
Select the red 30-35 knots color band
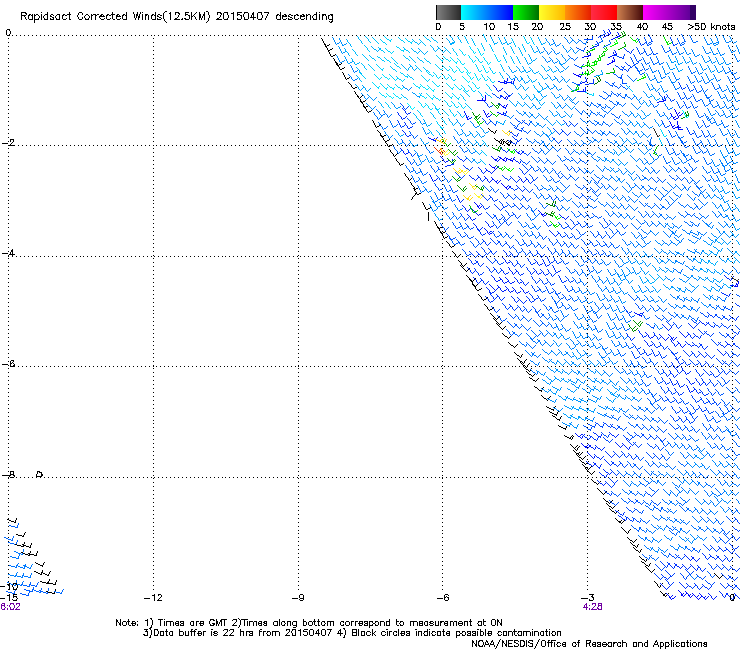coord(604,12)
